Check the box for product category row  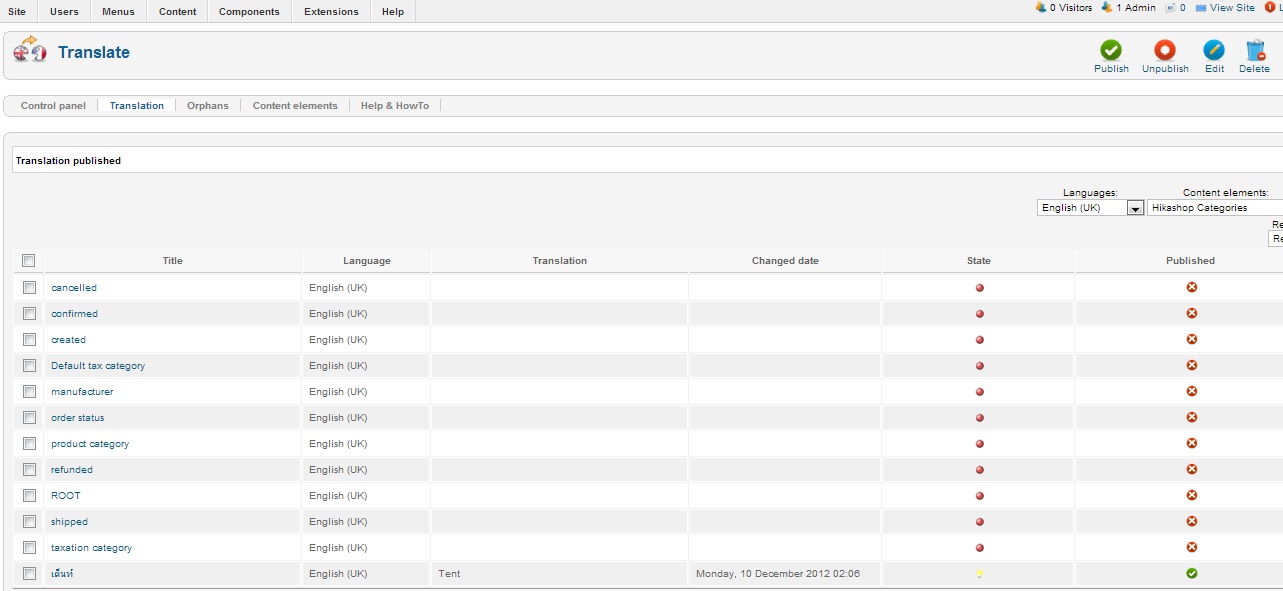point(29,443)
